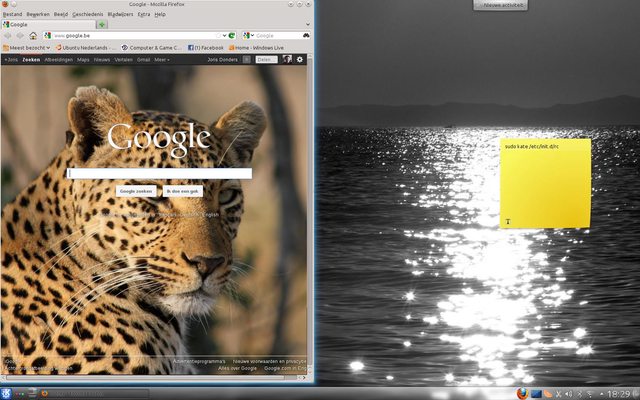640x400 pixels.
Task: Open the address bar history dropdown arrow
Action: click(x=224, y=36)
